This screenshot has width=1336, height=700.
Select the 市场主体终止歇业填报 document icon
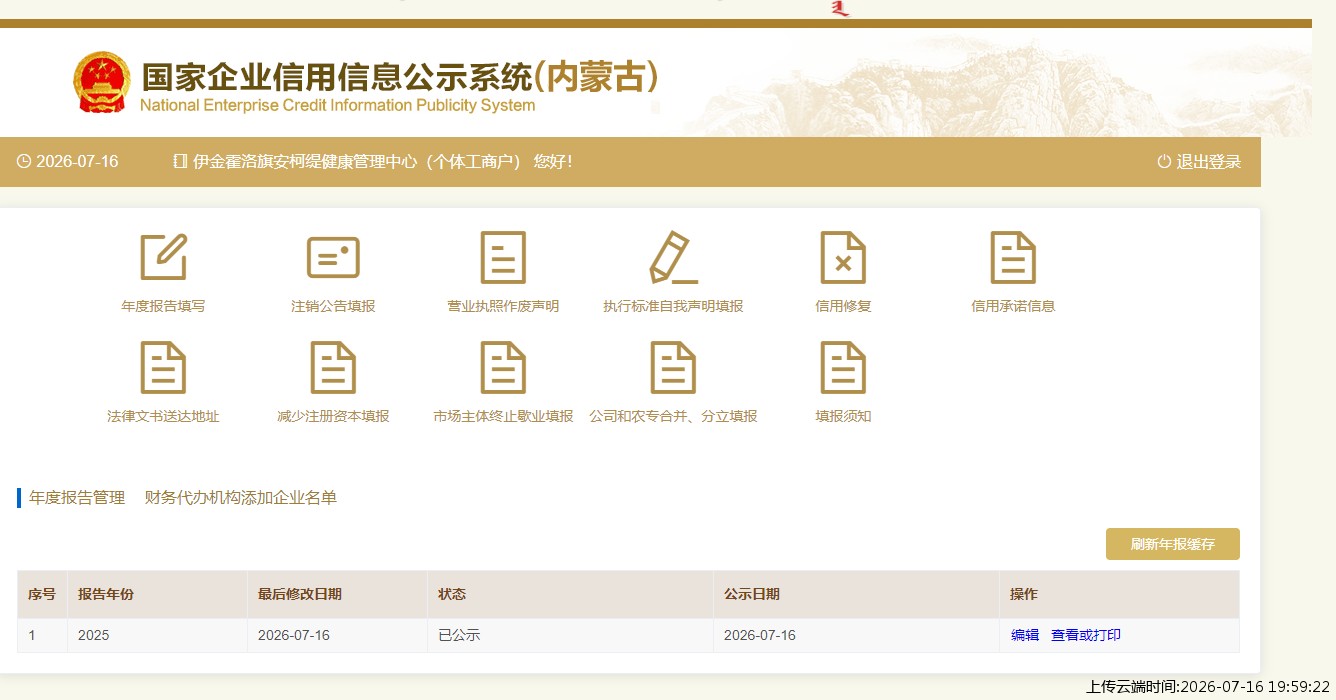(x=503, y=367)
